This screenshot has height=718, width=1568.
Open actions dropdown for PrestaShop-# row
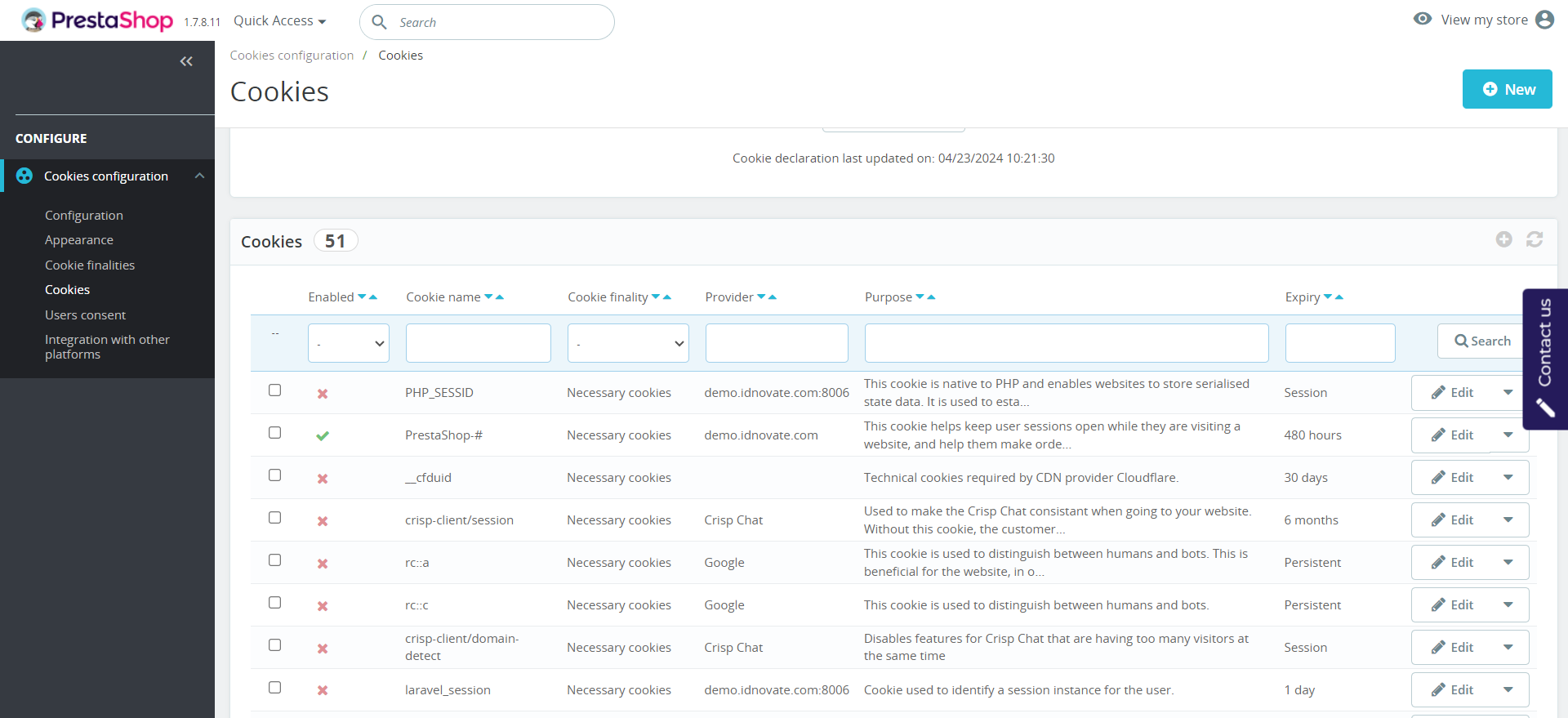1508,435
